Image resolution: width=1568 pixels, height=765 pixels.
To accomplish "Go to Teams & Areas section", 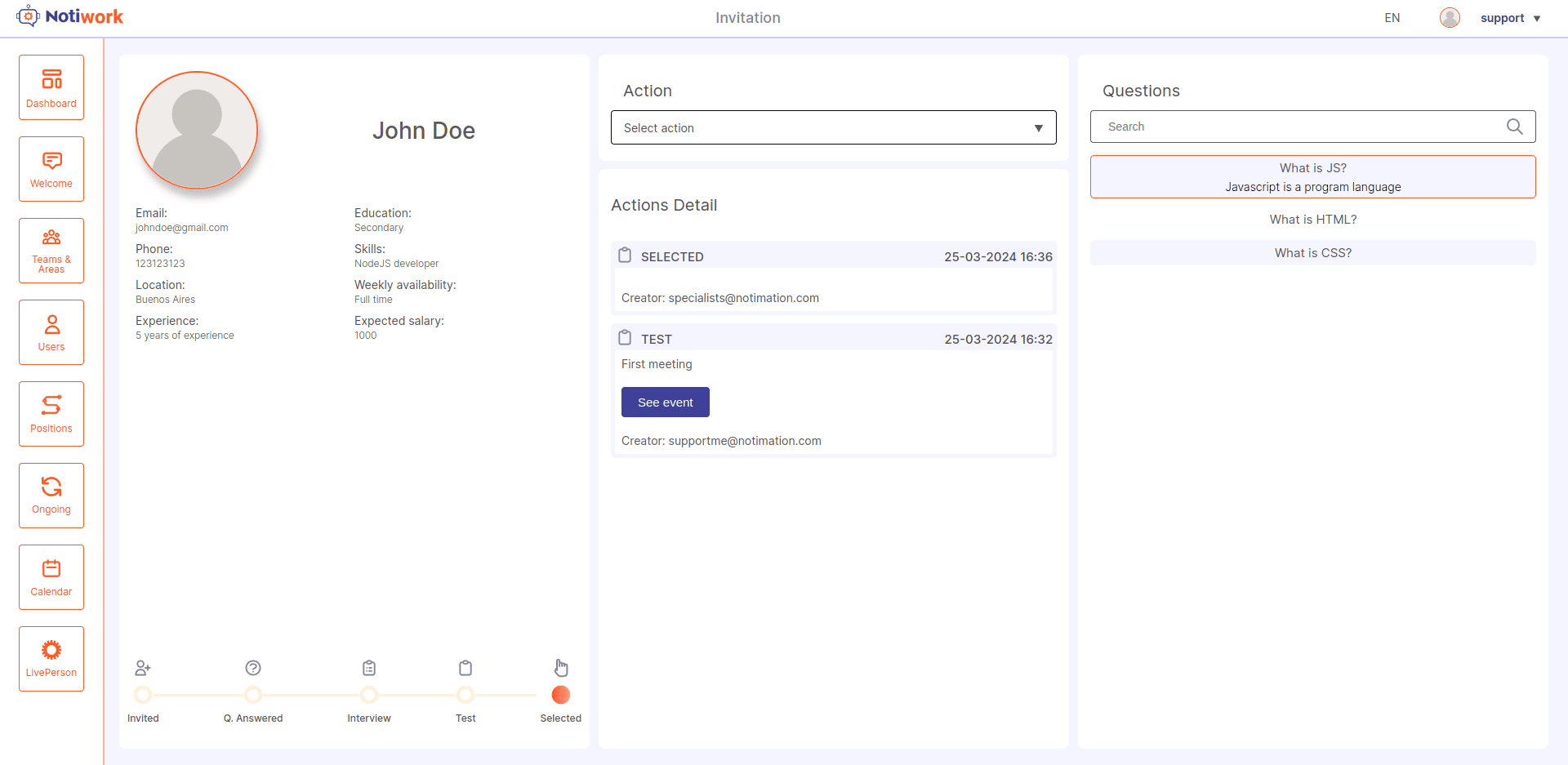I will pos(51,251).
